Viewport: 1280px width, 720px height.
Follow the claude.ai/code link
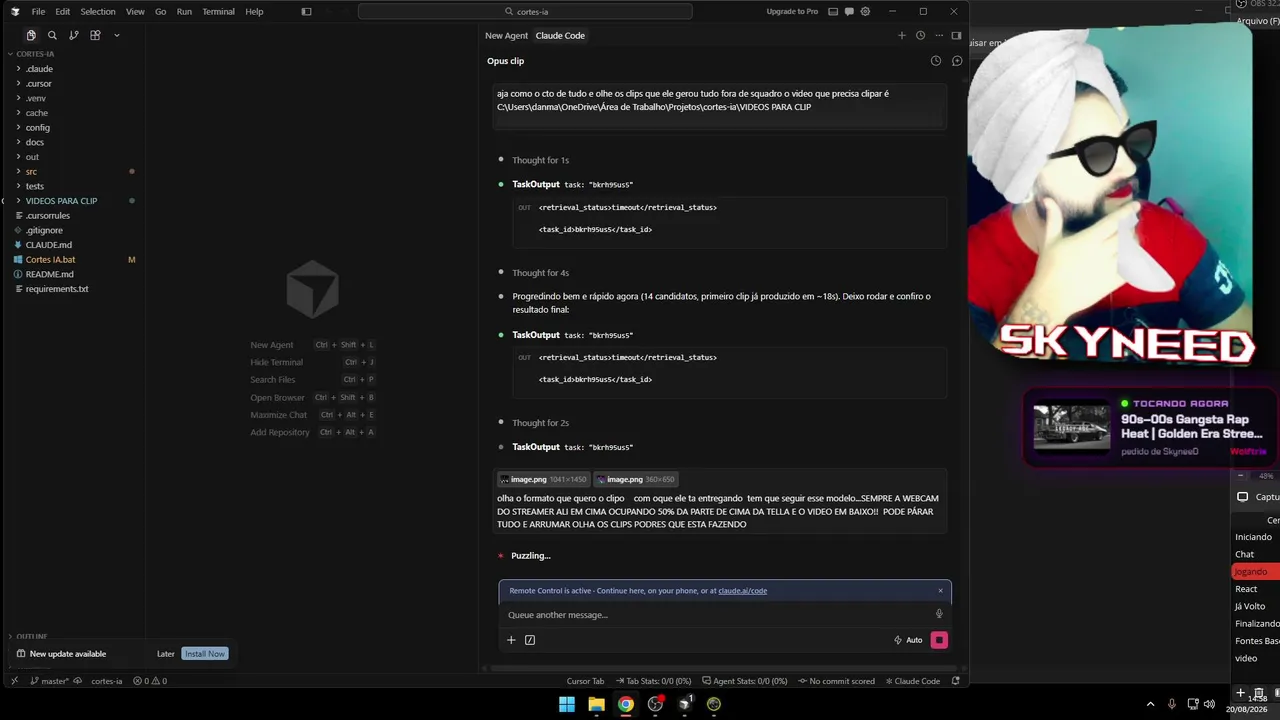[x=742, y=591]
